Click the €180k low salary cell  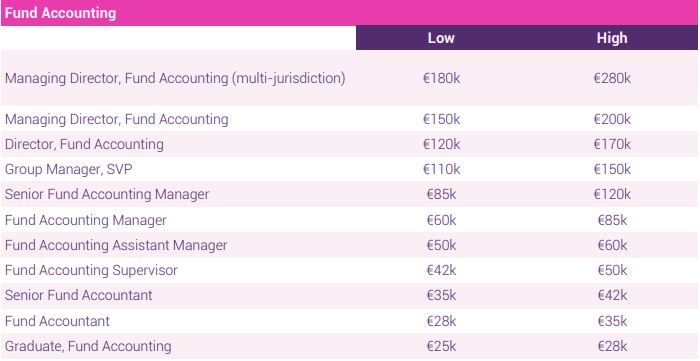point(442,78)
